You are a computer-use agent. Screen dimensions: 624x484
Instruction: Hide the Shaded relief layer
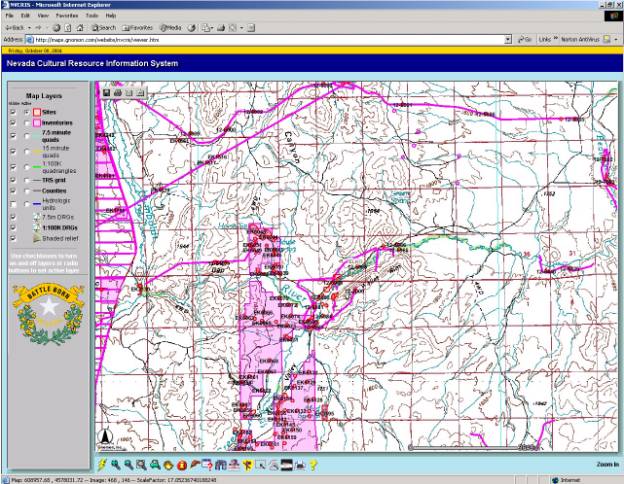coord(12,239)
